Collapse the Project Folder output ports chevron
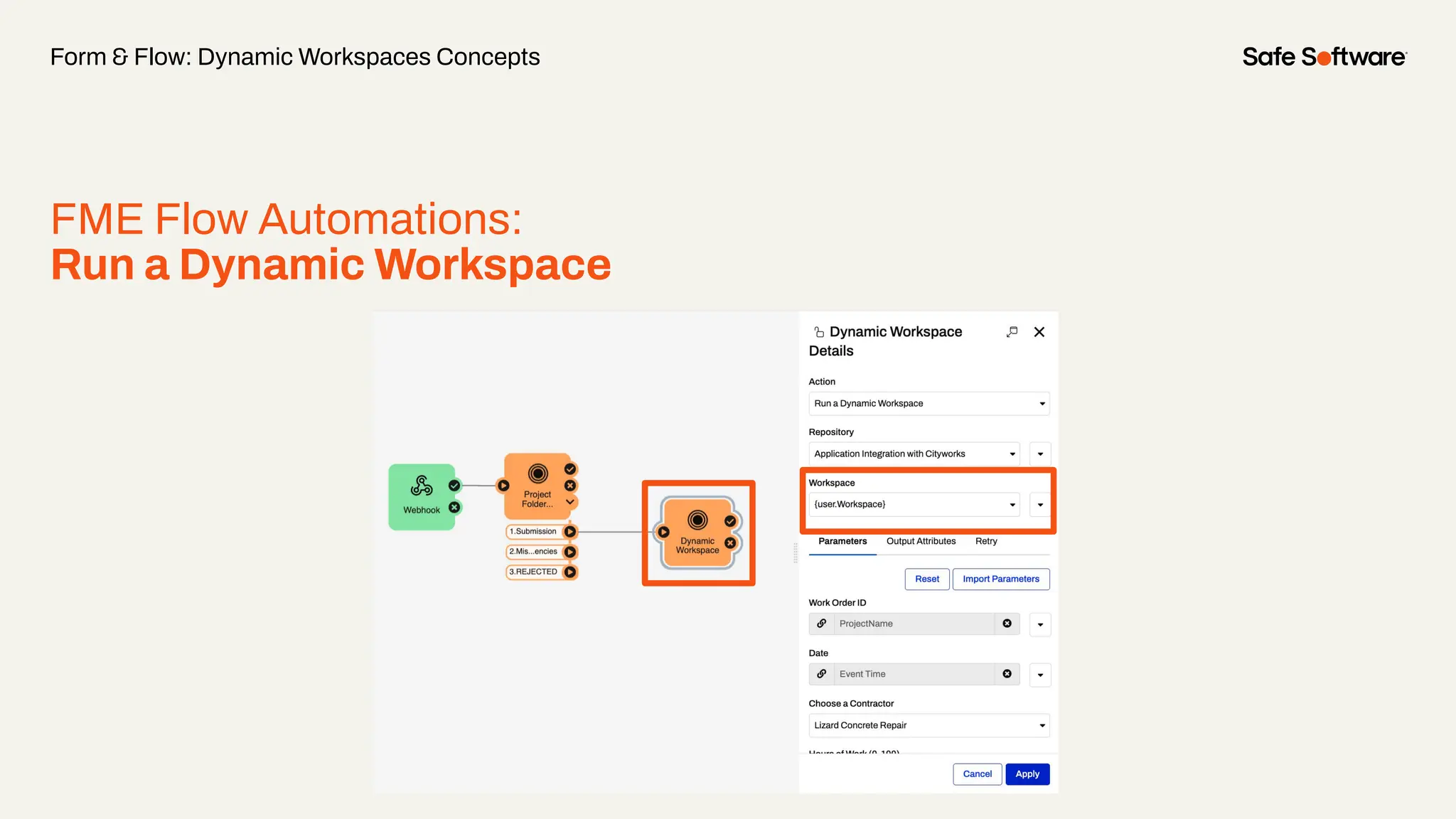Screen dimensions: 1456x819 (570, 502)
